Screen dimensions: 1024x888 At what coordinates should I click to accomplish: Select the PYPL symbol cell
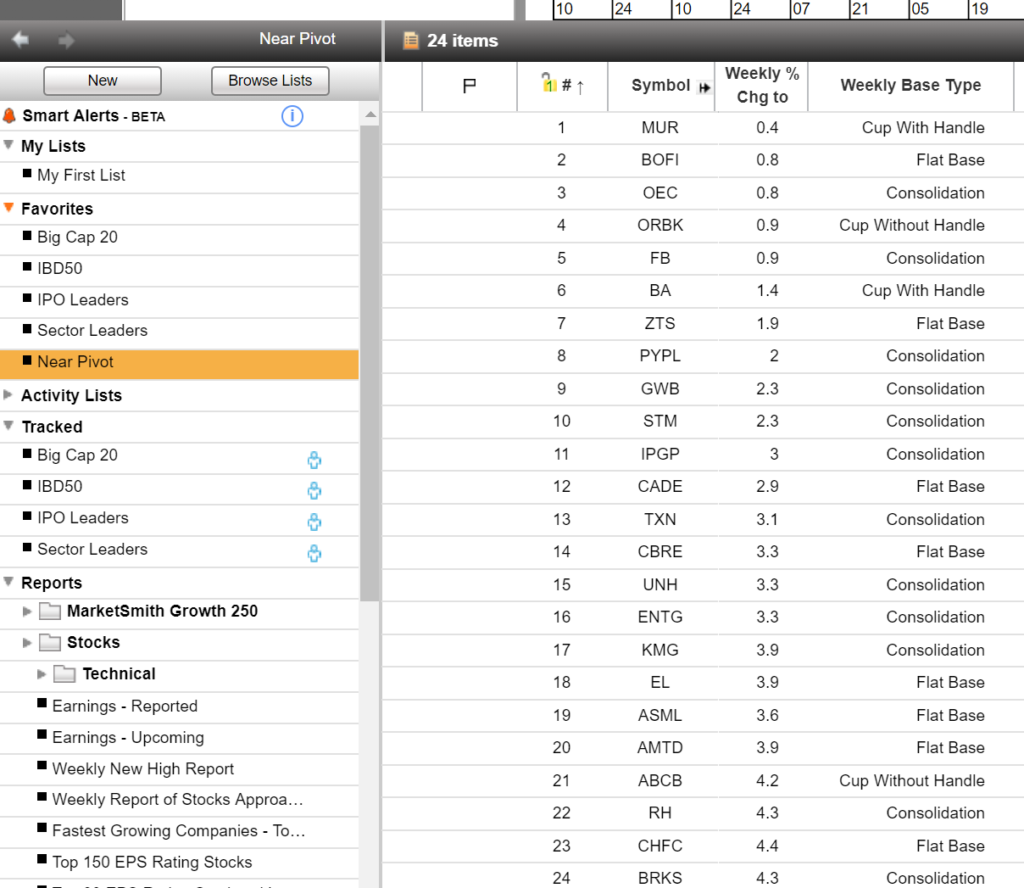pyautogui.click(x=660, y=356)
